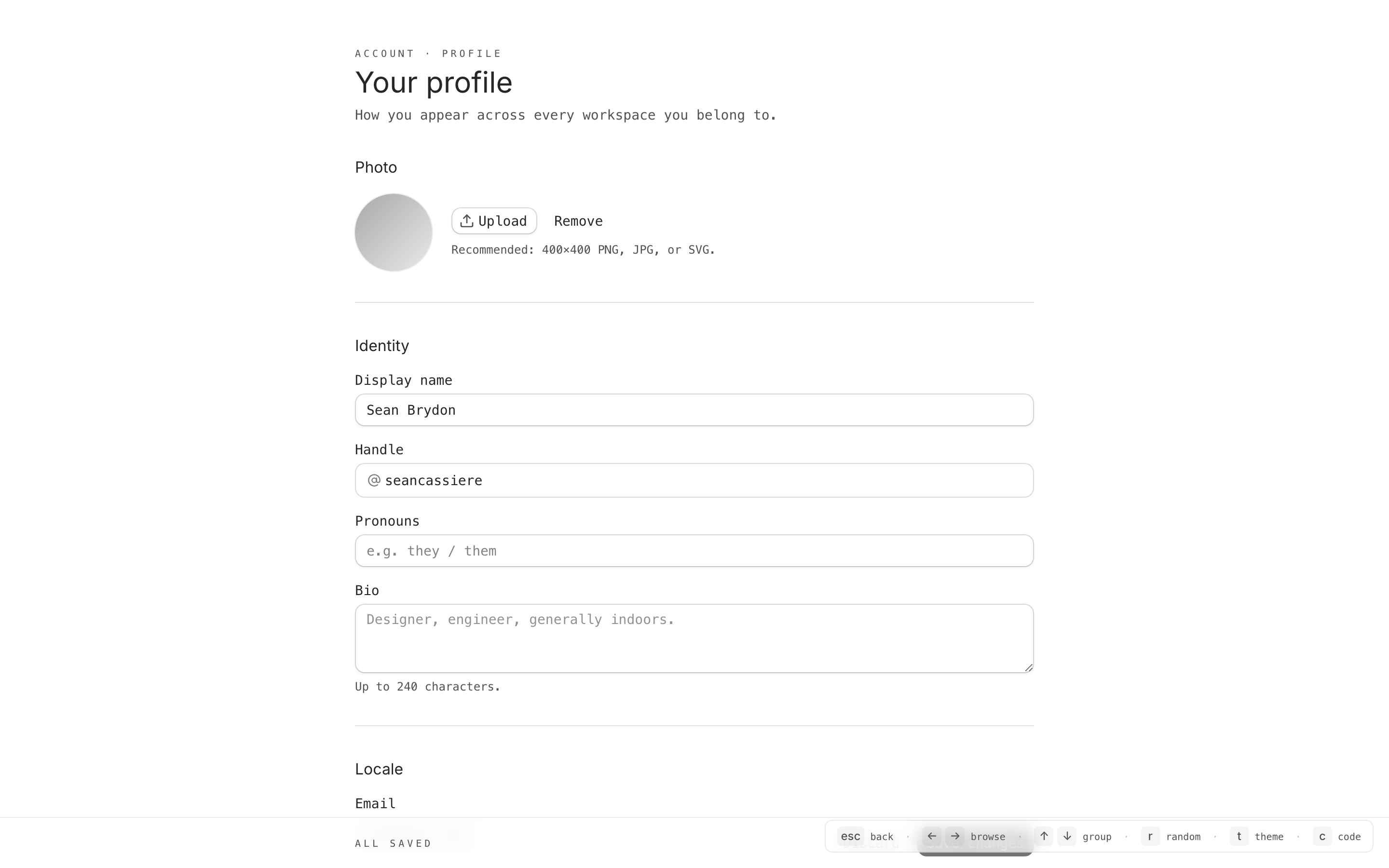Click the up arrow group key
1389x868 pixels.
[x=1044, y=836]
